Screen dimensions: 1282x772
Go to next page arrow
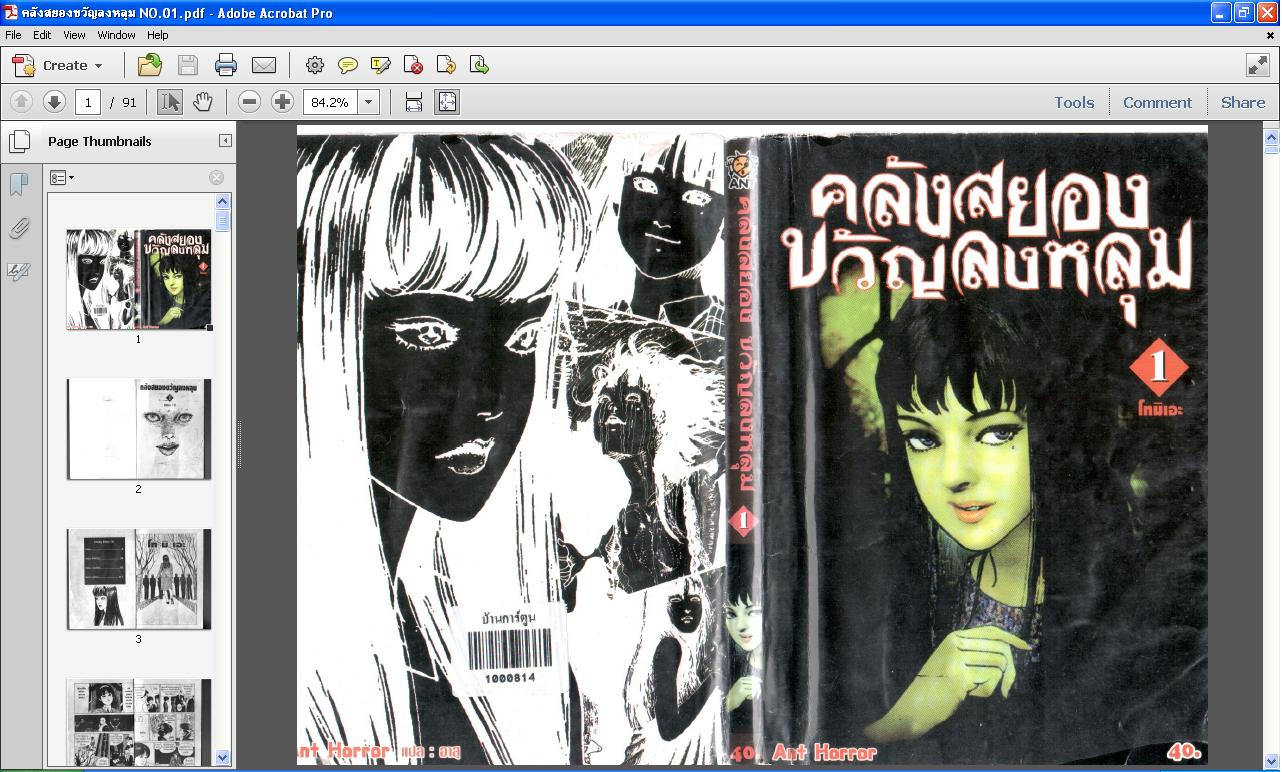pyautogui.click(x=54, y=102)
